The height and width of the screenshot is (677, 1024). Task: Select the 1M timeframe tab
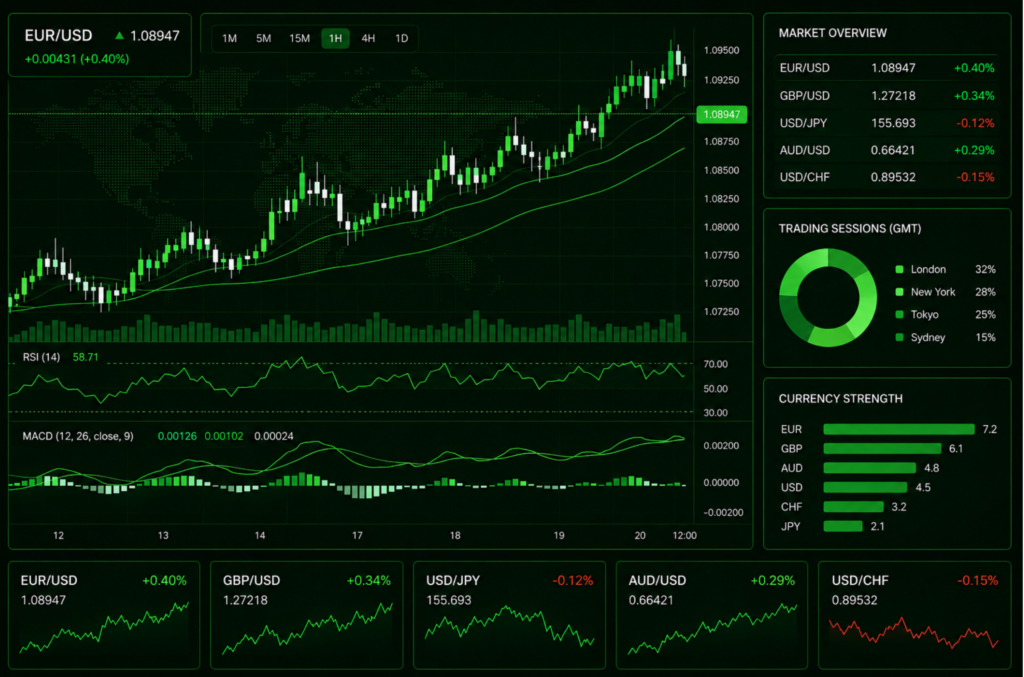[x=229, y=39]
